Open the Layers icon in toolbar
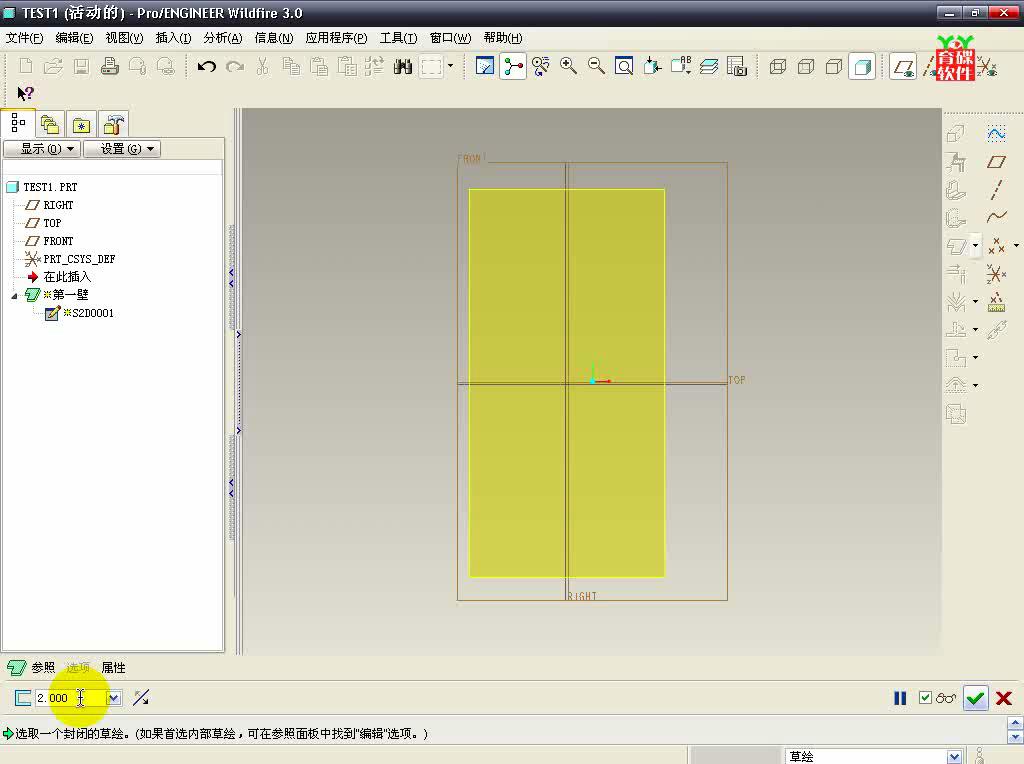The height and width of the screenshot is (764, 1024). click(709, 66)
